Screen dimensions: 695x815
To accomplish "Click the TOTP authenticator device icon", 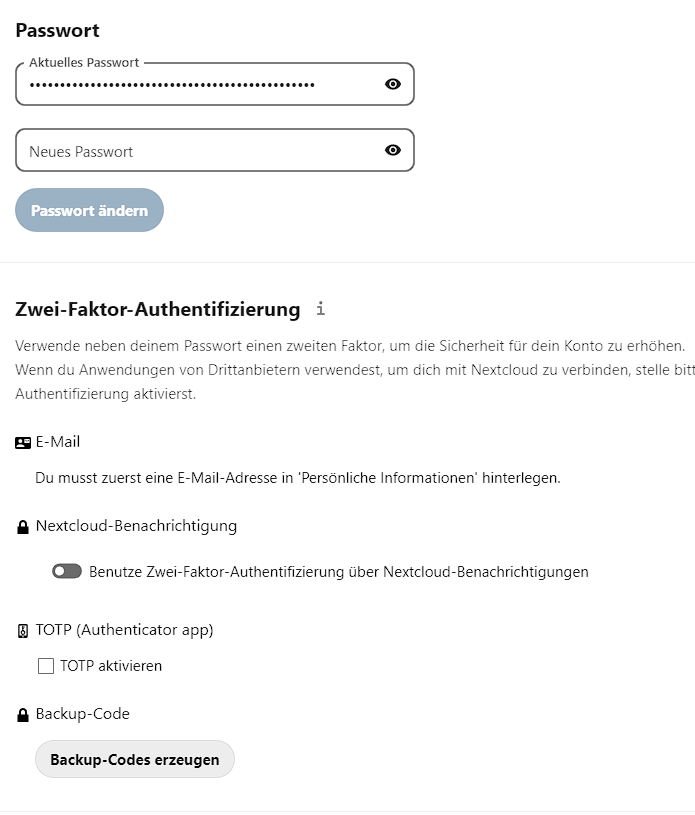I will pyautogui.click(x=23, y=631).
